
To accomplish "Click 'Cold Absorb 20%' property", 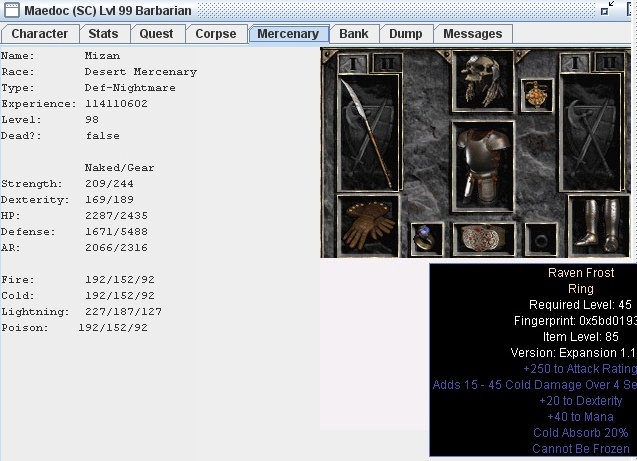I will click(x=581, y=433).
